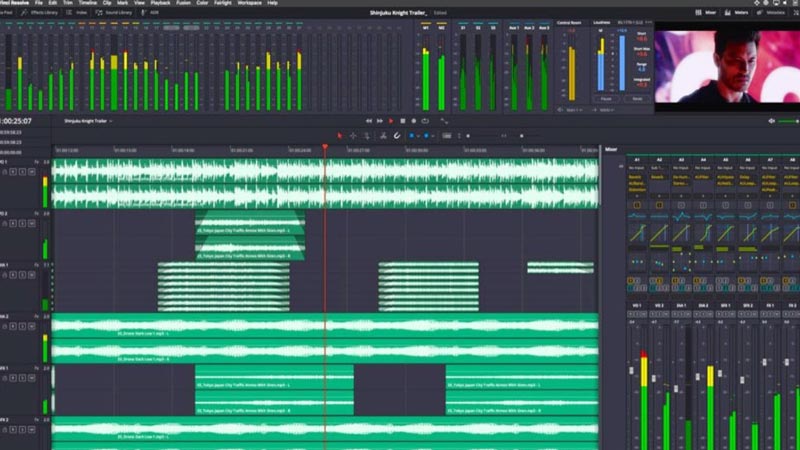Click the rewind transport button
Screen dimensions: 800x450
click(x=368, y=121)
